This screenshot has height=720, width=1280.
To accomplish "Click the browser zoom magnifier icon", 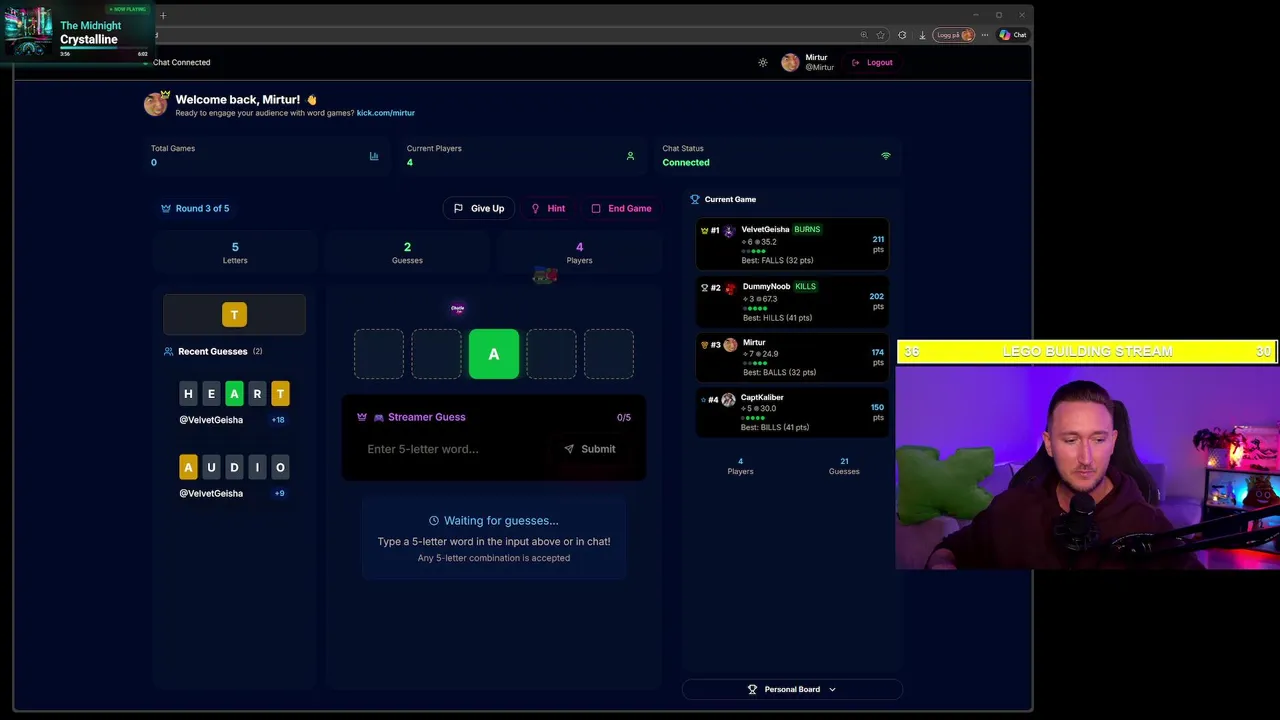I will click(x=864, y=35).
